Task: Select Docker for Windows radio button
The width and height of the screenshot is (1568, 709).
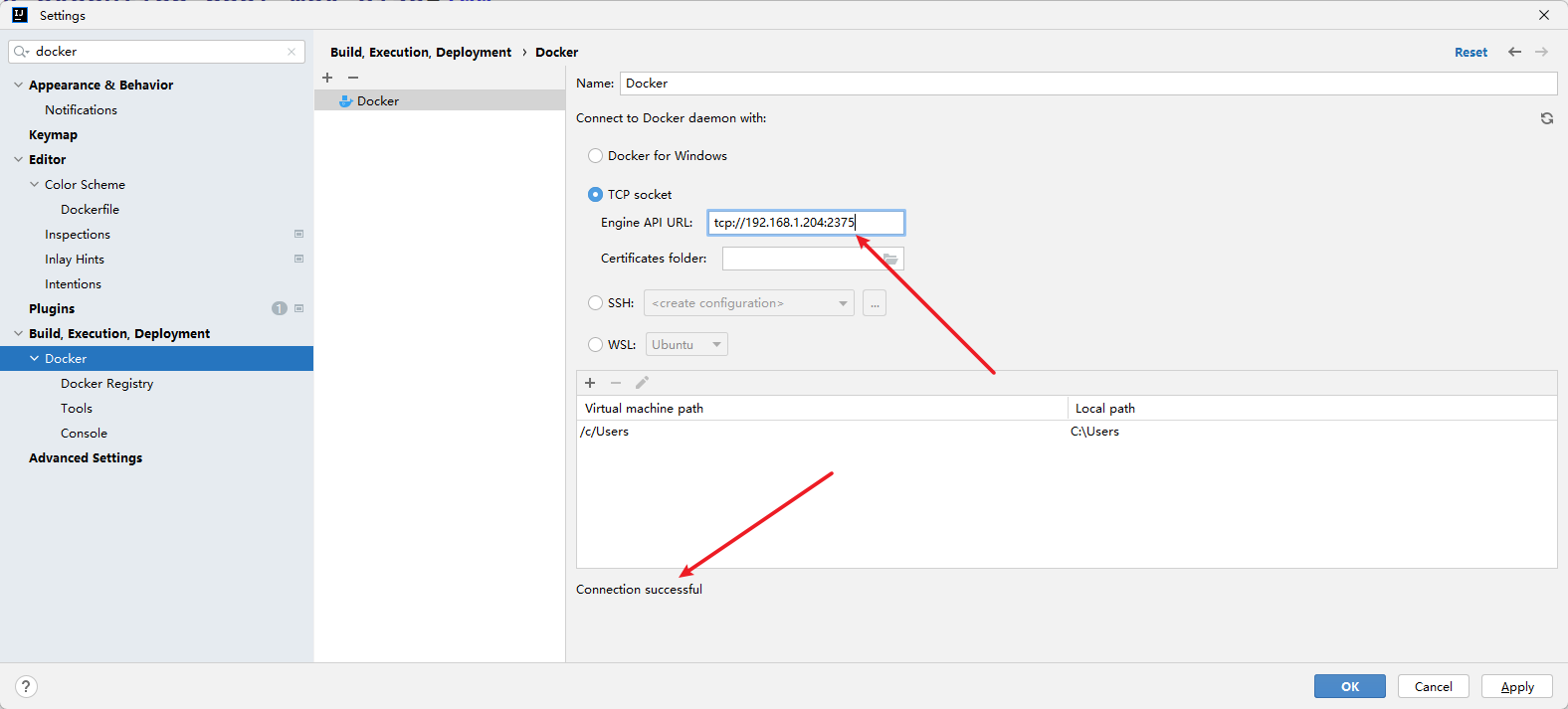Action: click(x=595, y=156)
